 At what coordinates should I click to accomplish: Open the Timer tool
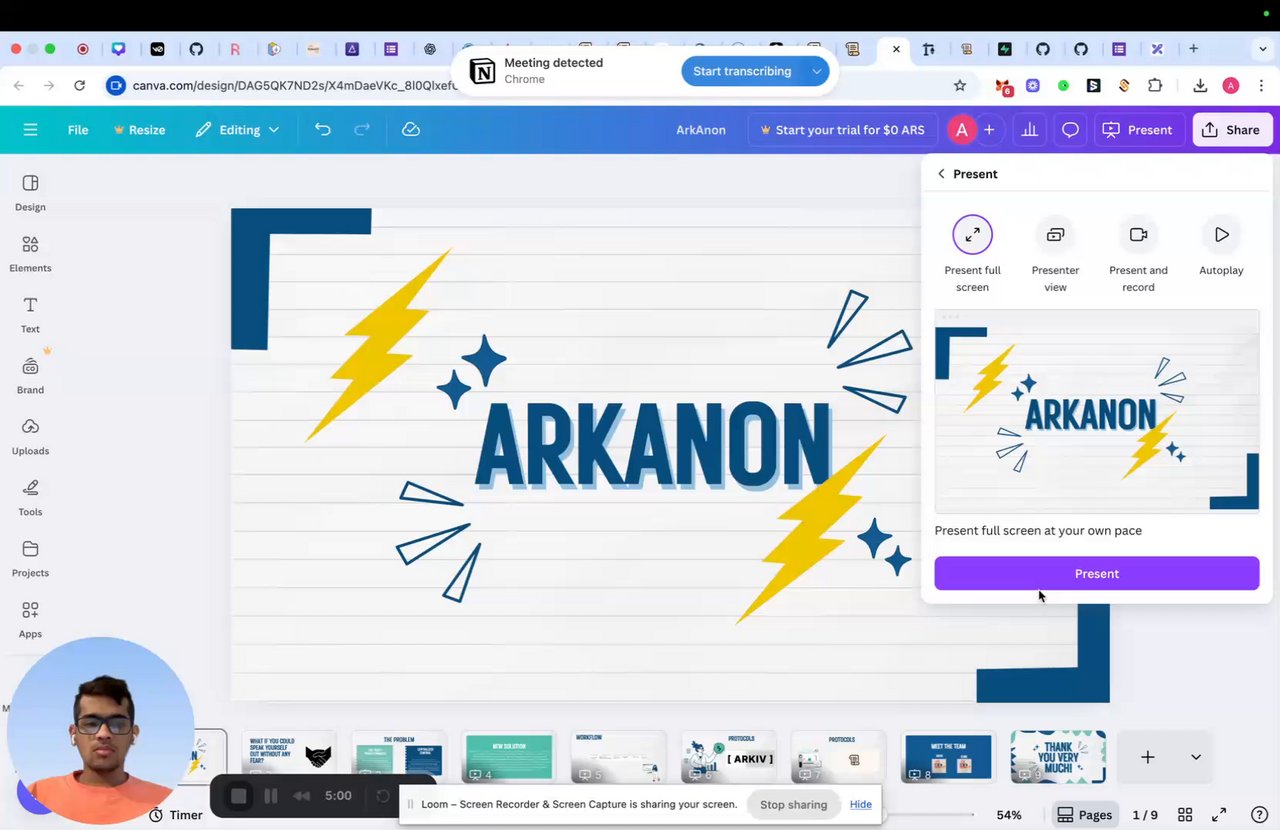coord(176,815)
